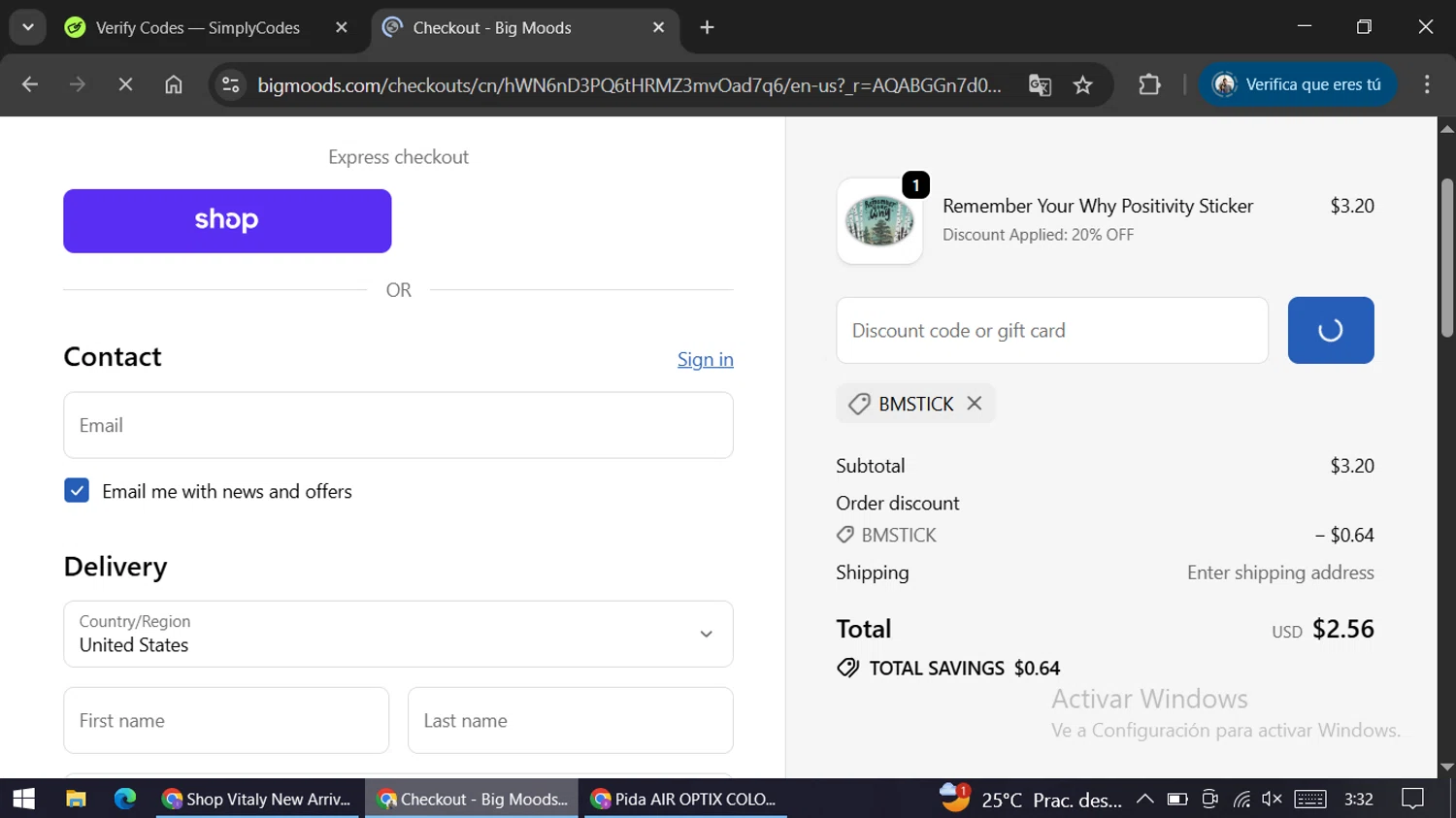Open the clock showing 3:32
Viewport: 1456px width, 818px height.
(x=1359, y=799)
